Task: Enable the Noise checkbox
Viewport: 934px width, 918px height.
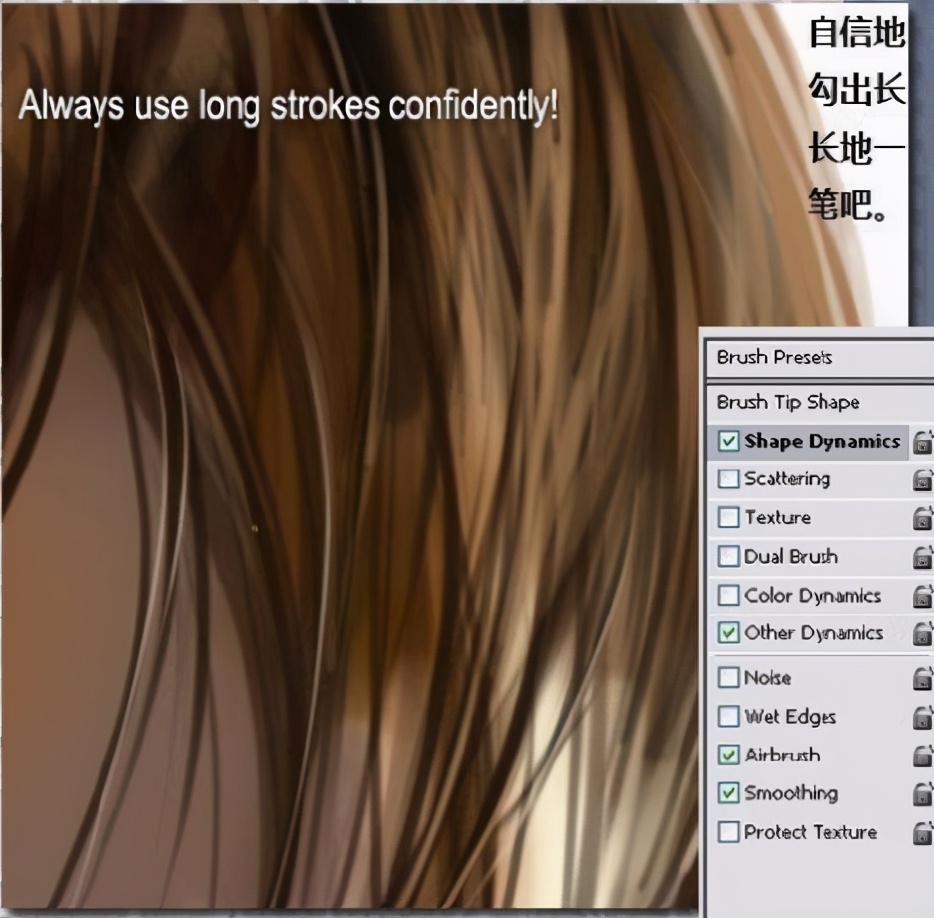Action: (728, 677)
